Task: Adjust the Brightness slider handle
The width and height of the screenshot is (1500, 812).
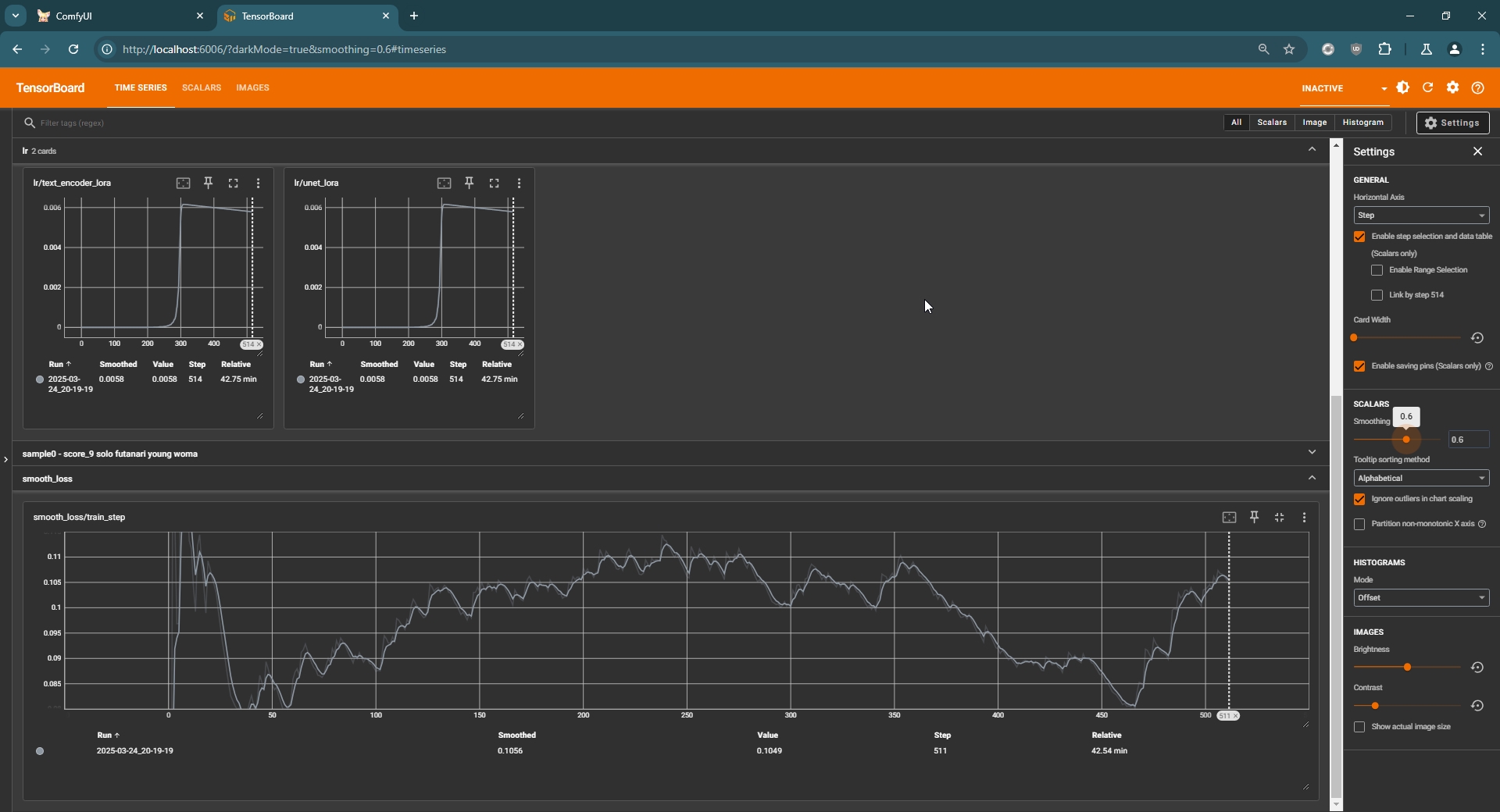Action: pos(1407,668)
